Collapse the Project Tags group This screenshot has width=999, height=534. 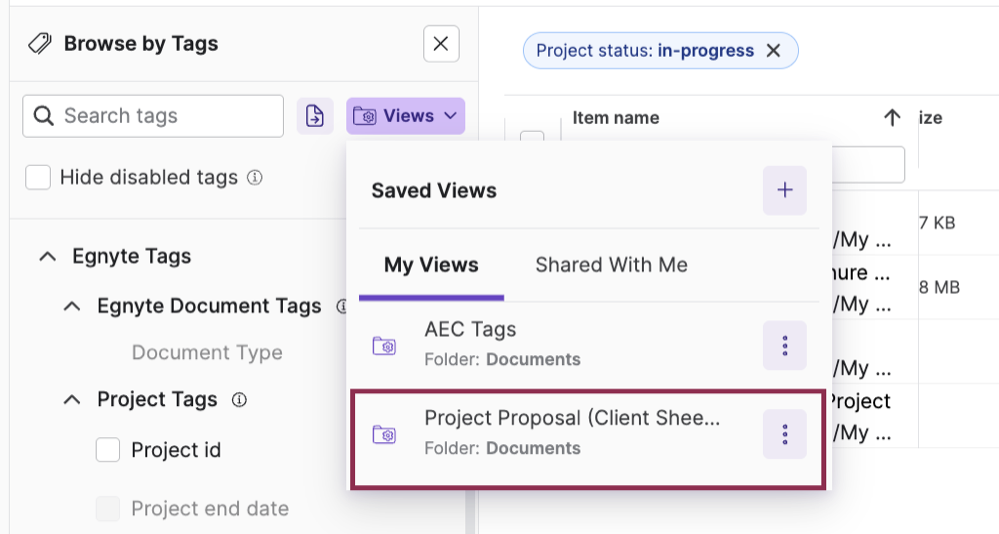[x=72, y=400]
